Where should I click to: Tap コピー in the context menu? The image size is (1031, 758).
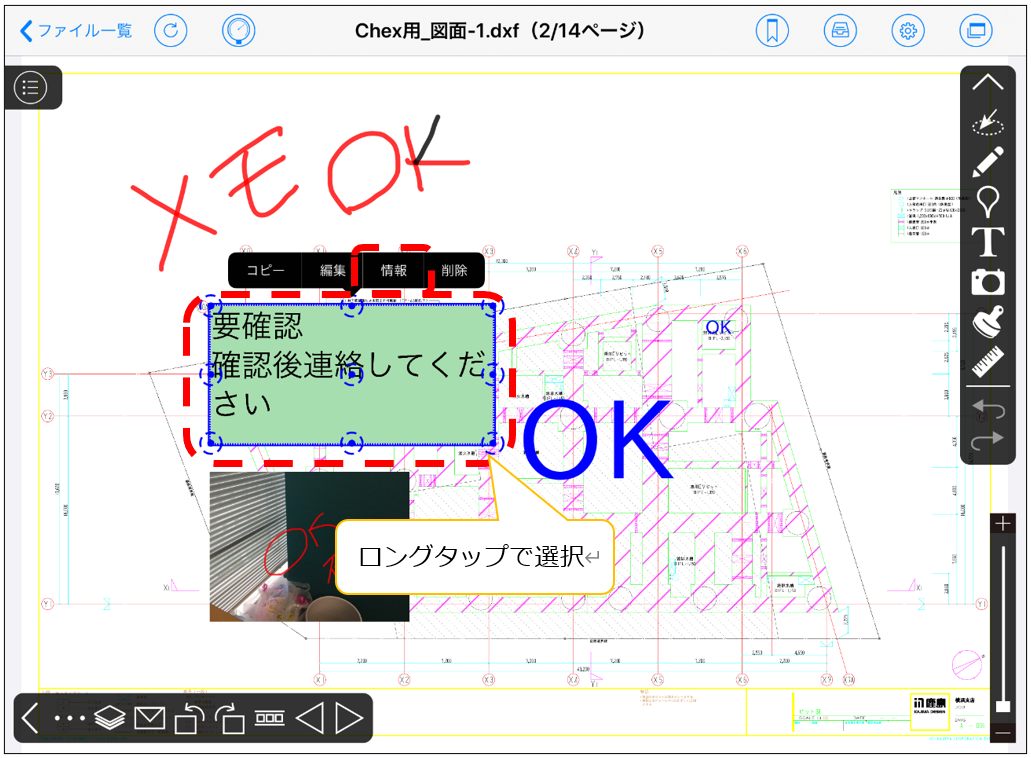tap(265, 270)
